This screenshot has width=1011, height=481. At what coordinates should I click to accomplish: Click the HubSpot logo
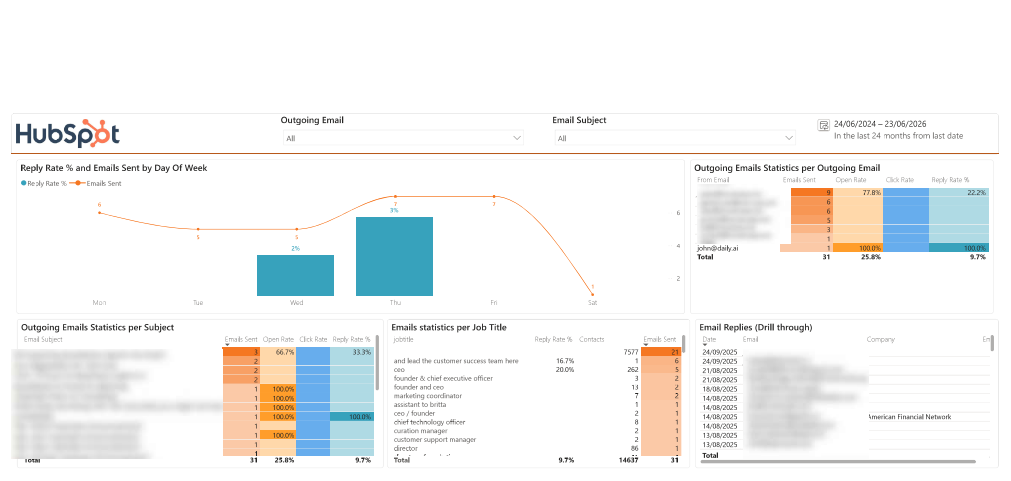(68, 134)
